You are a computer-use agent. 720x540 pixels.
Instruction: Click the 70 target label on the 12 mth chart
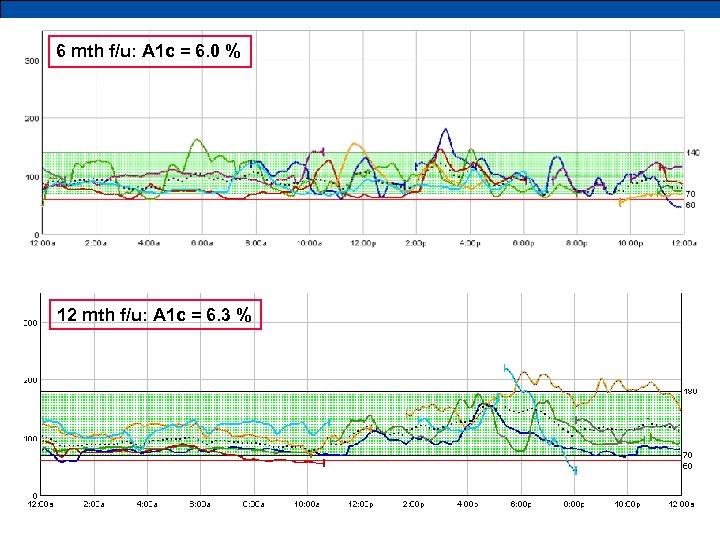click(x=687, y=455)
